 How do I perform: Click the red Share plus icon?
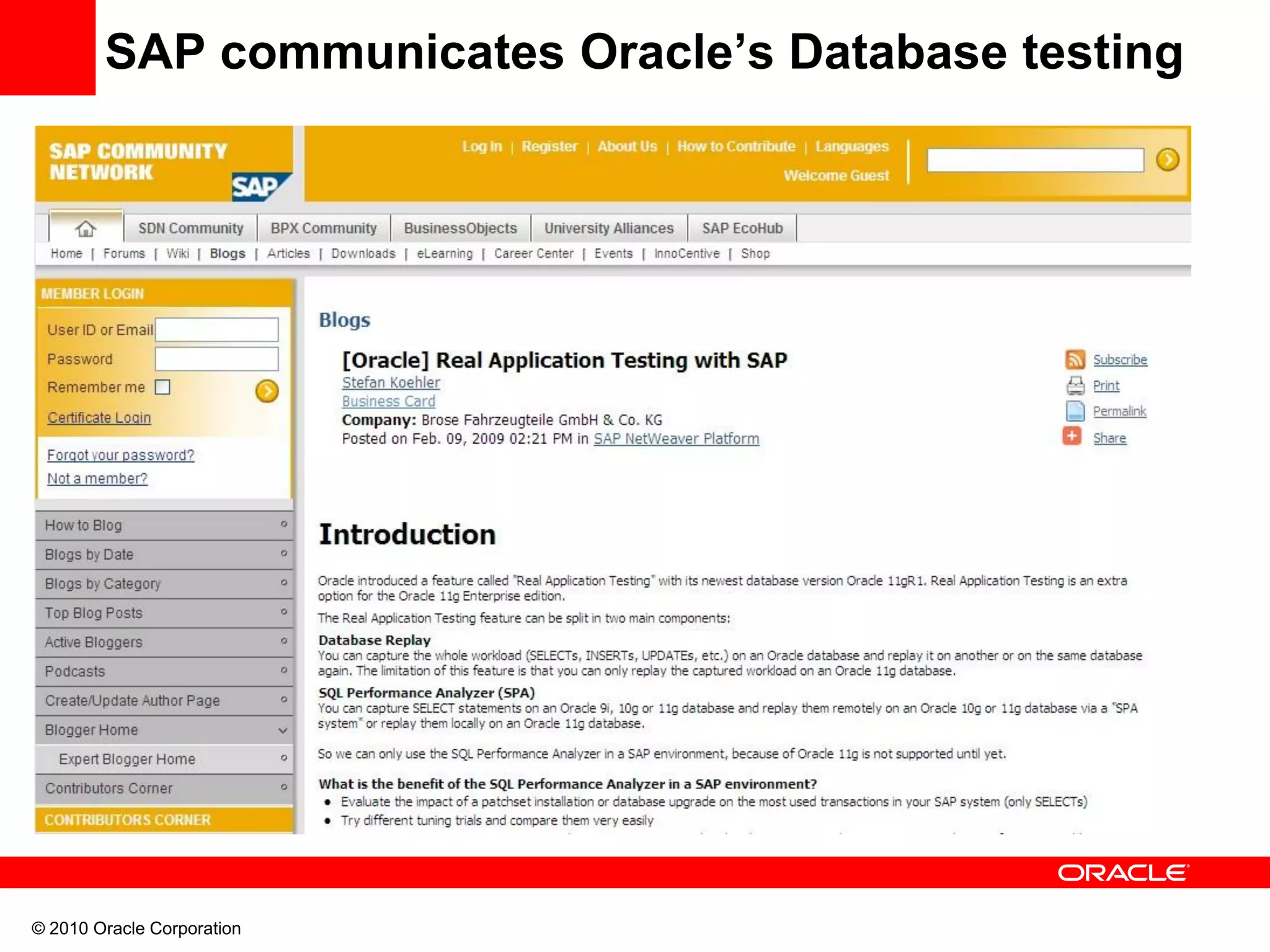pyautogui.click(x=1072, y=436)
